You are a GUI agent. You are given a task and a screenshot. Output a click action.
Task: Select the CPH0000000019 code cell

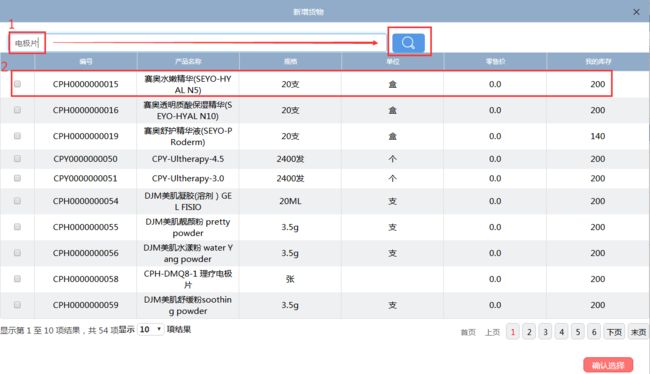pyautogui.click(x=86, y=136)
